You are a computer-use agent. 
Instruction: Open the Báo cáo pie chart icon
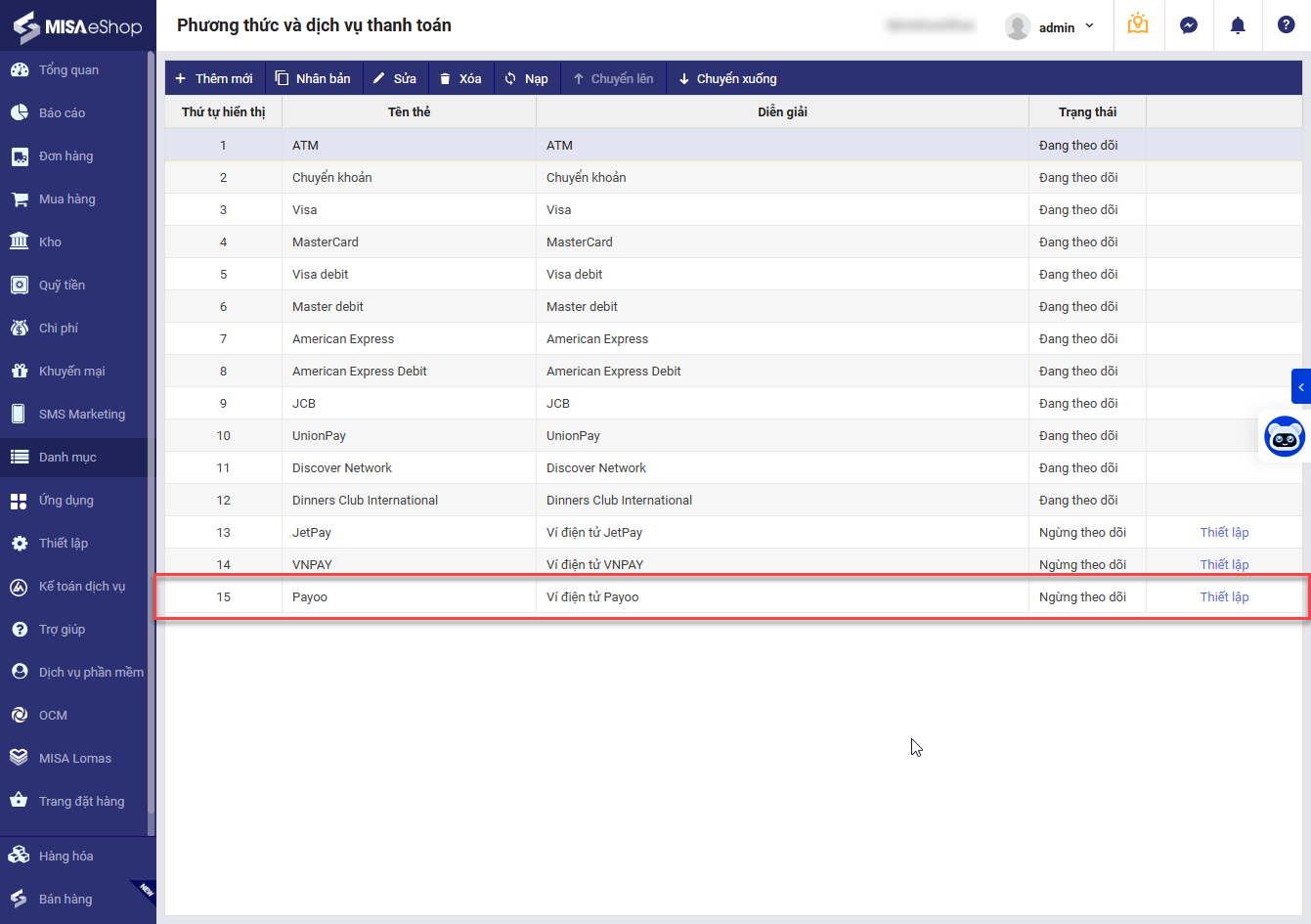[x=20, y=113]
